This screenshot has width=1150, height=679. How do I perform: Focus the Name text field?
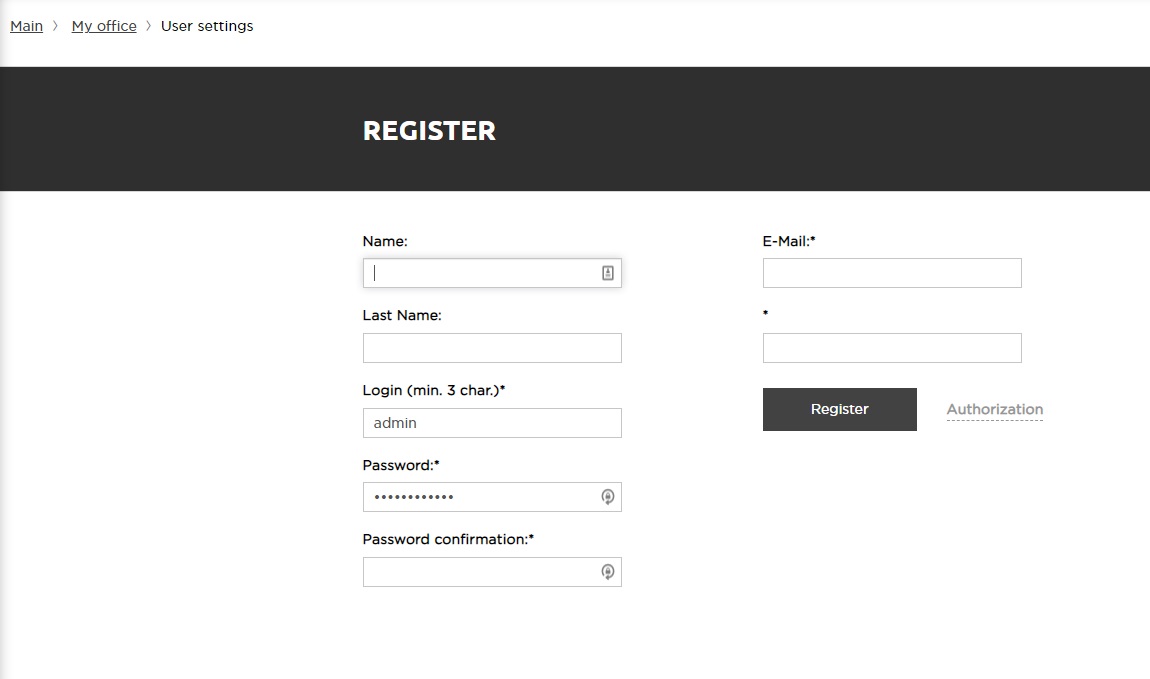pos(480,273)
